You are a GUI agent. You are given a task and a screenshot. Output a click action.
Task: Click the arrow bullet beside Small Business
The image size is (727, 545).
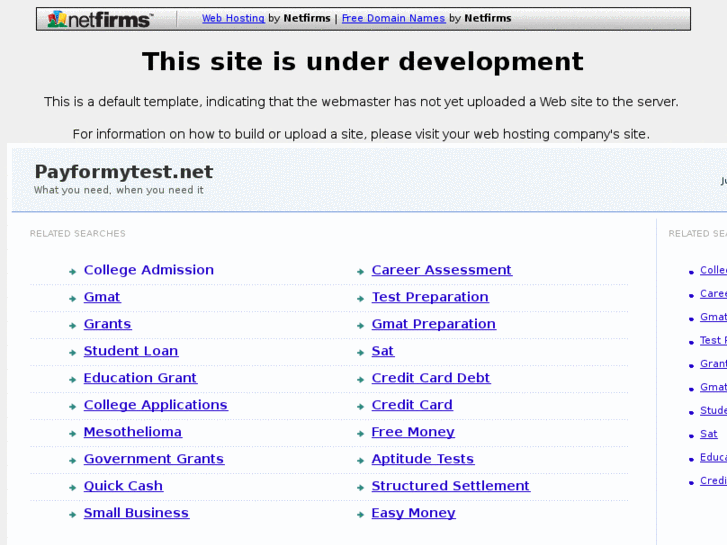tap(72, 514)
